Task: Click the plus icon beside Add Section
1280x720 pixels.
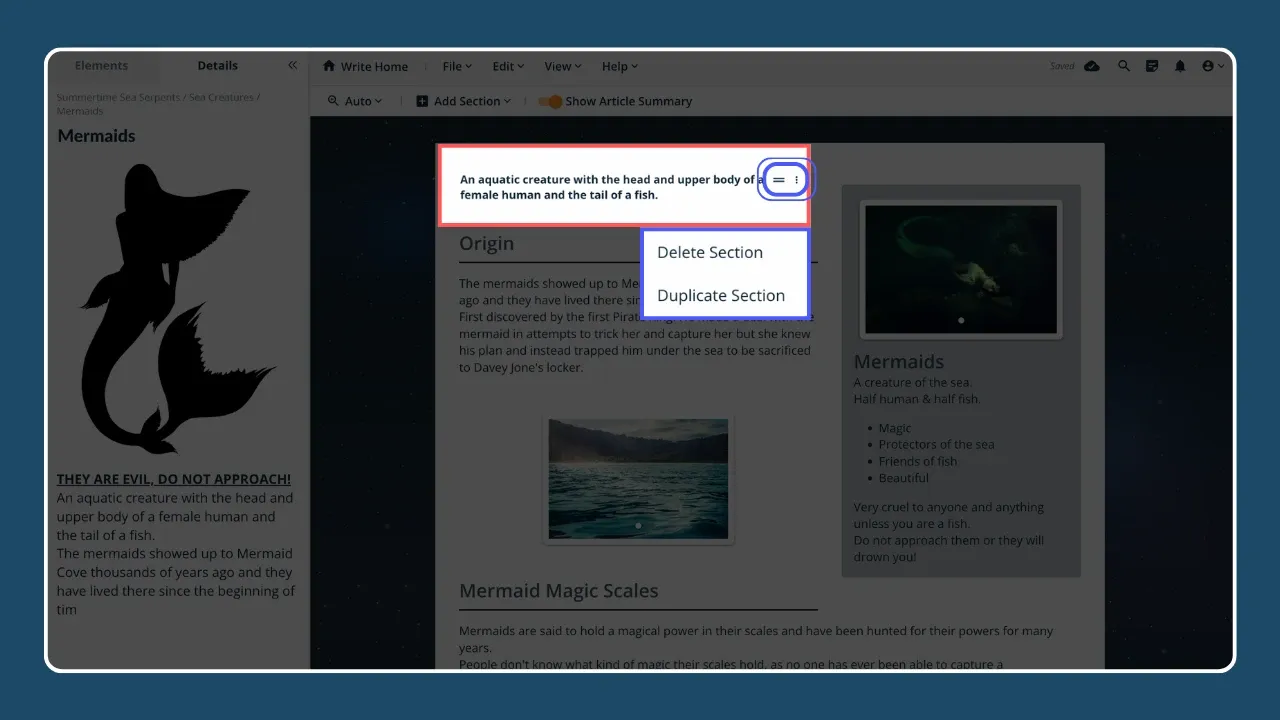Action: (421, 101)
